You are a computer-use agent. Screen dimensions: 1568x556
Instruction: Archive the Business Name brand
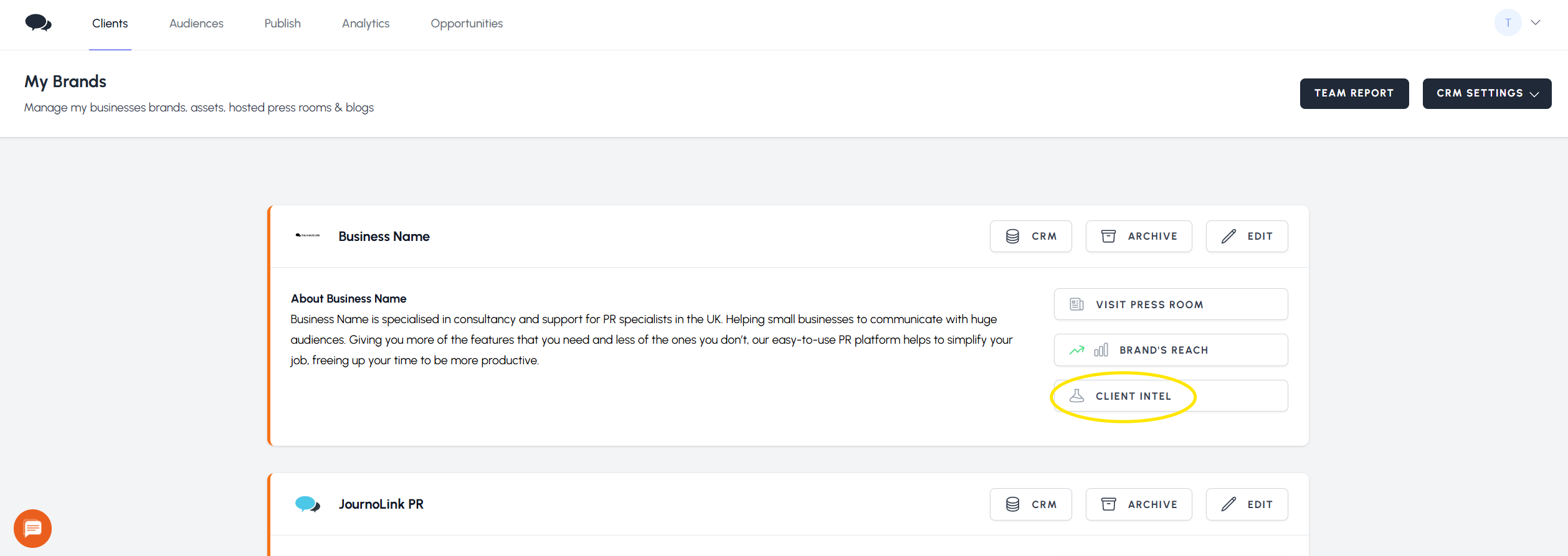click(1138, 237)
